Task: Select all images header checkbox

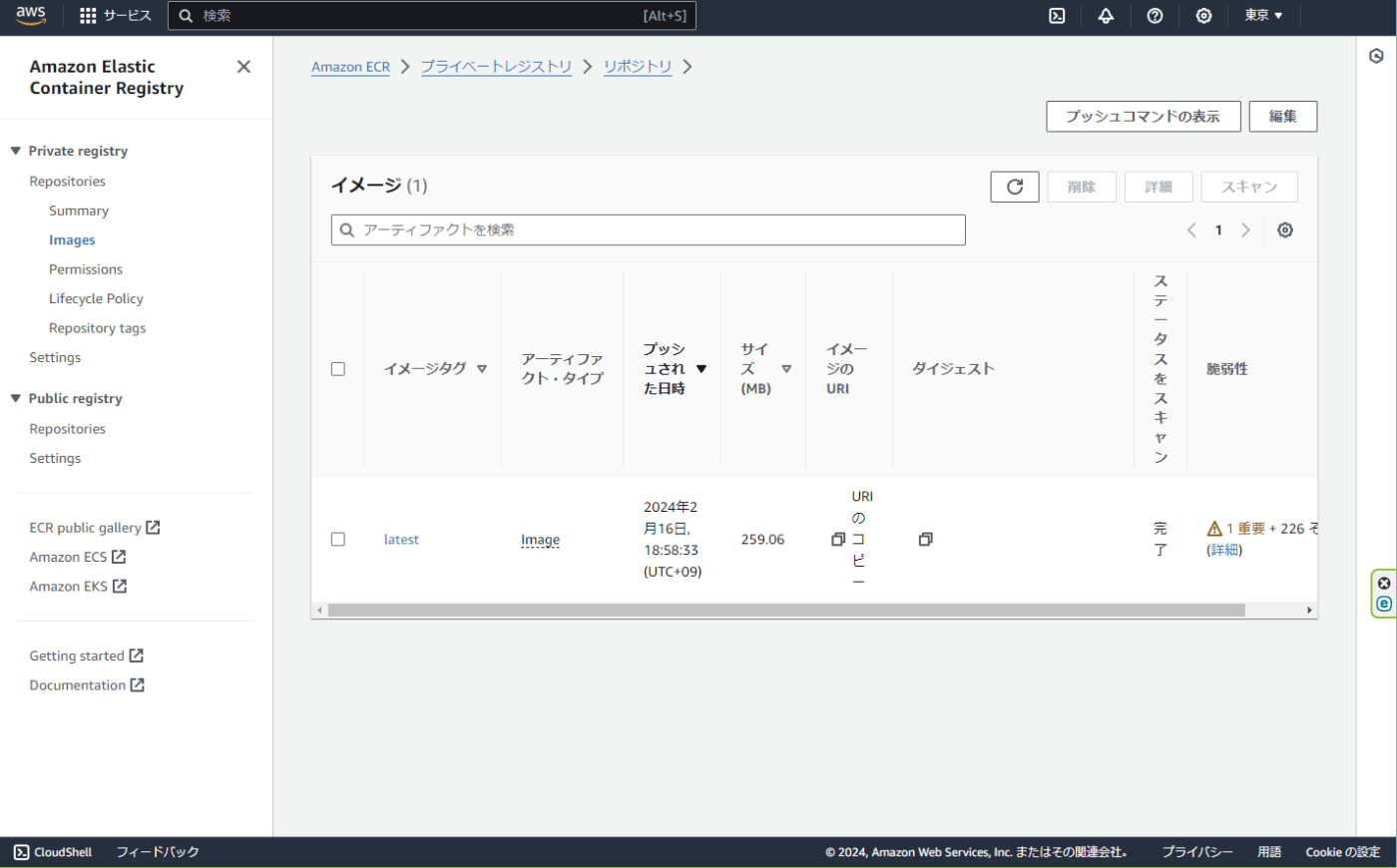Action: (x=338, y=369)
